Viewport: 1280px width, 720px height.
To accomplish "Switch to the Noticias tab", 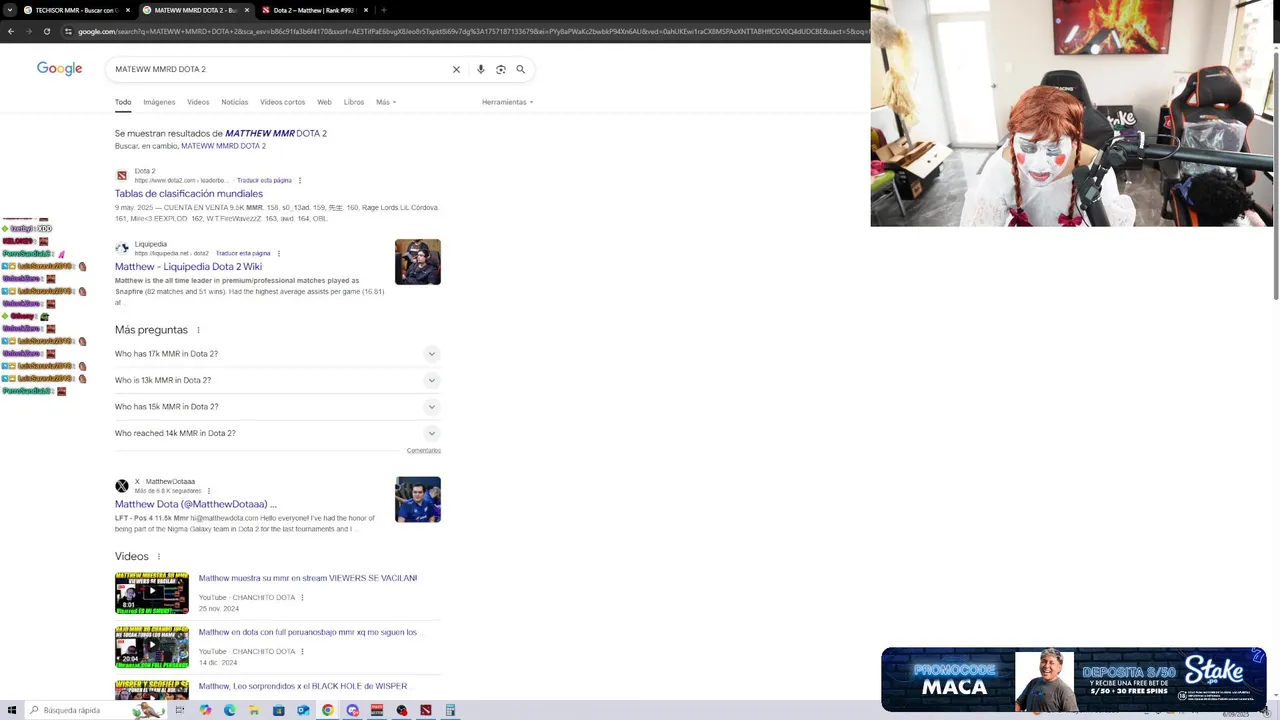I will tap(235, 102).
